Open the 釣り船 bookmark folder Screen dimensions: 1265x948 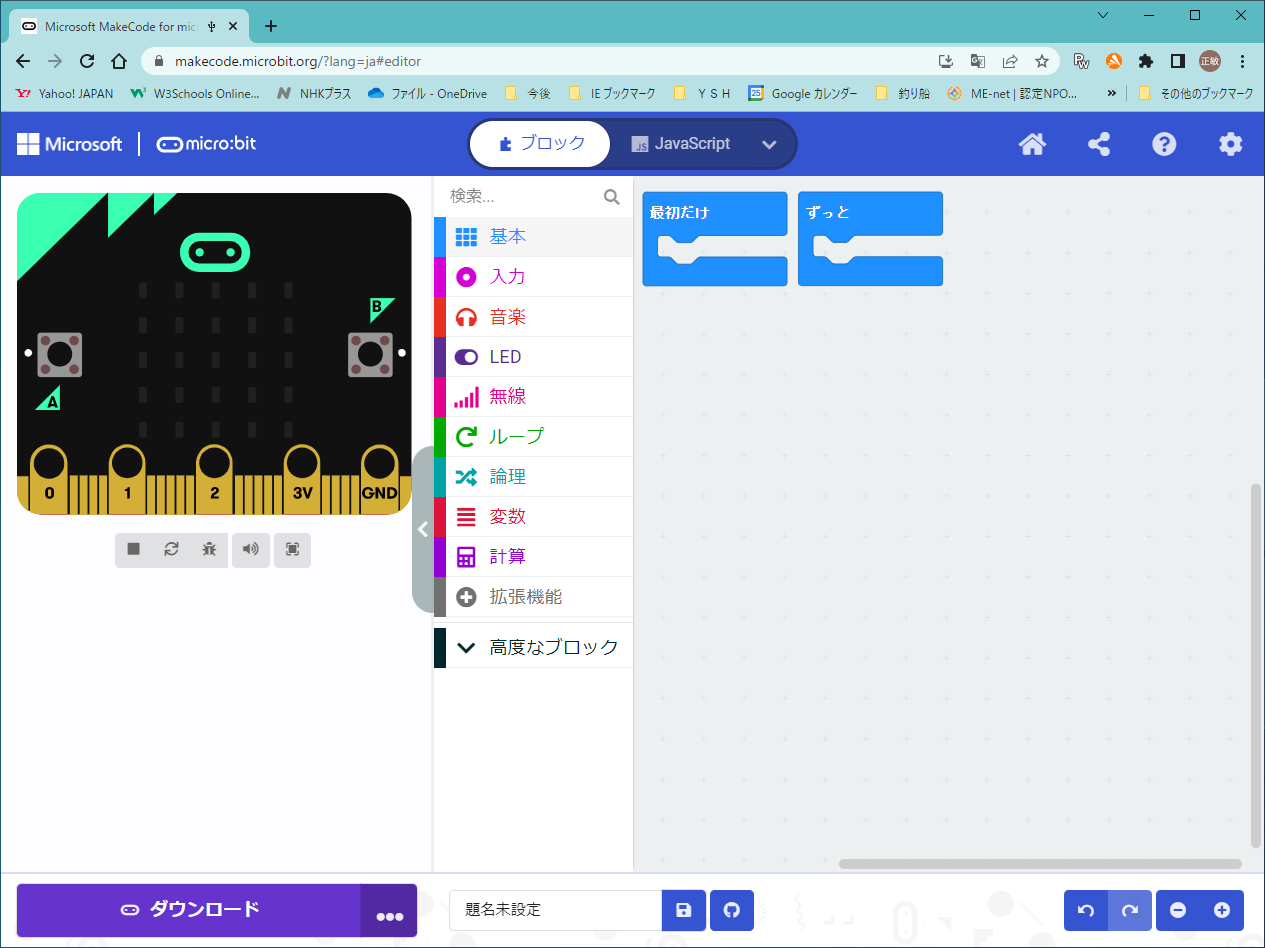[902, 93]
